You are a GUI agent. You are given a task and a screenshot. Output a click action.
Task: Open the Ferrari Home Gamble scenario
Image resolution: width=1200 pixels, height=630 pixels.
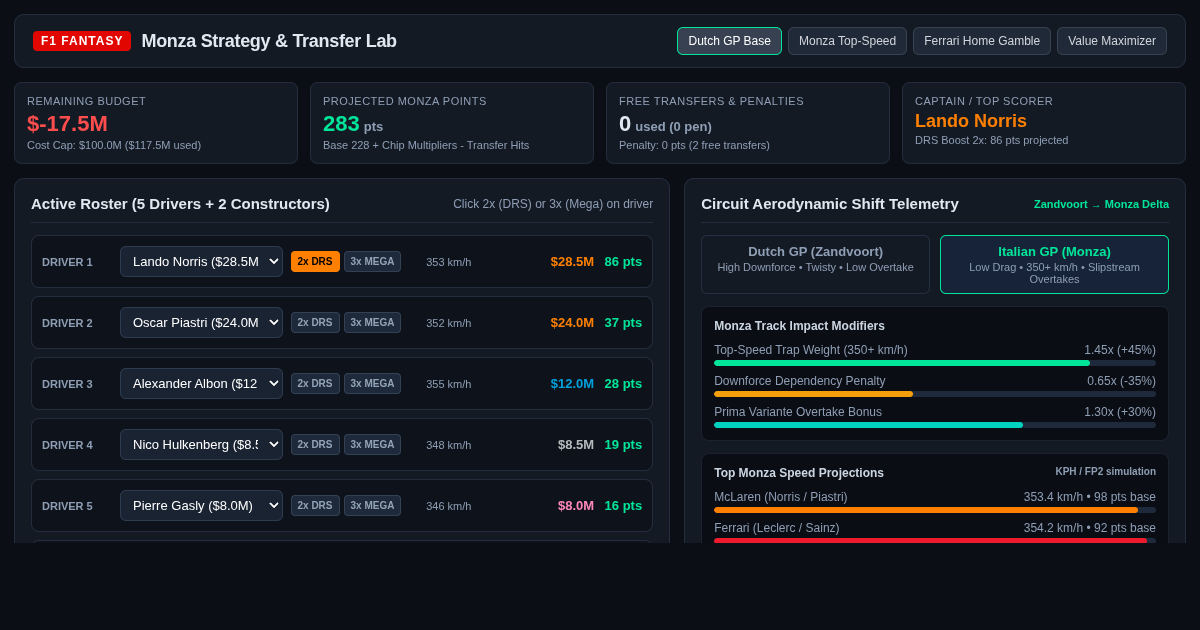click(x=982, y=41)
